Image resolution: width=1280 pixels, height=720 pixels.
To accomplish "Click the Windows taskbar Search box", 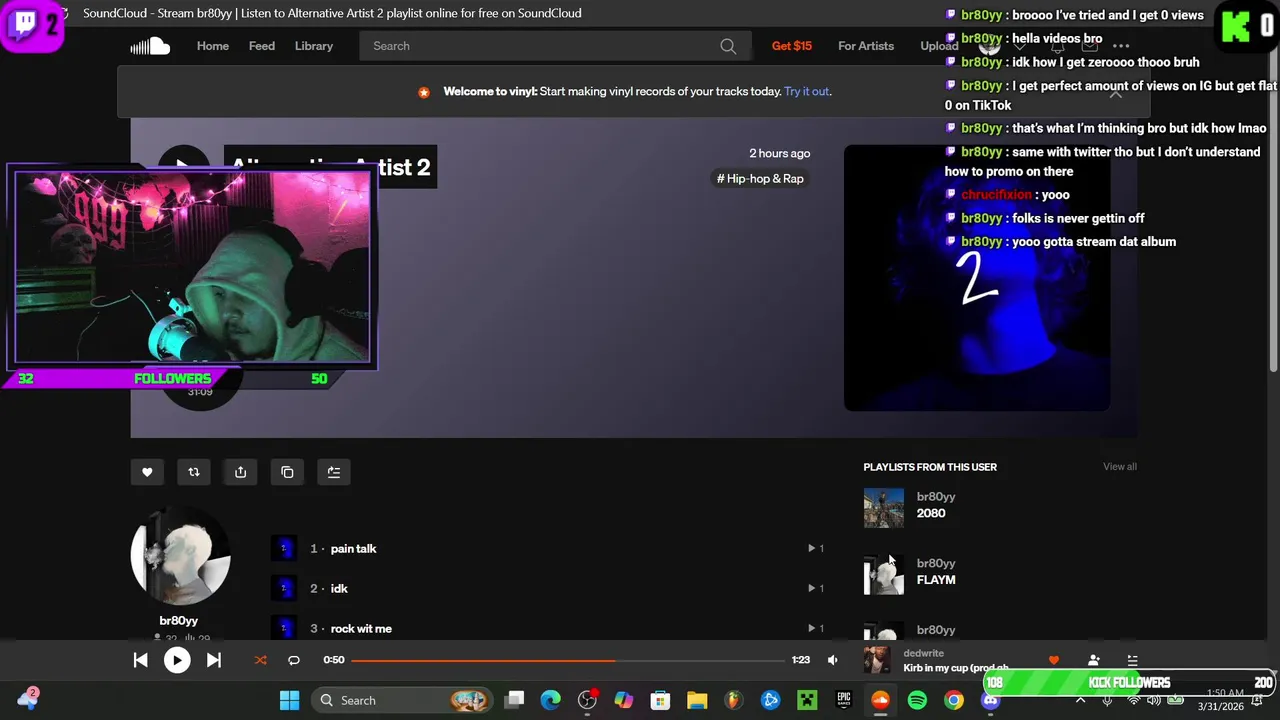I will click(x=401, y=700).
